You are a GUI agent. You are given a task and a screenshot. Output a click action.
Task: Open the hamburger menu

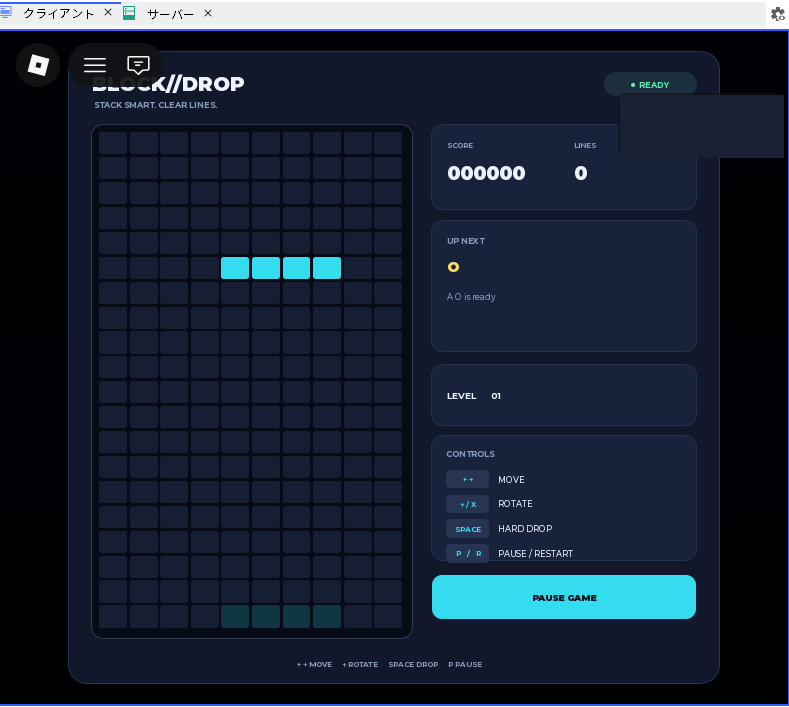[95, 65]
